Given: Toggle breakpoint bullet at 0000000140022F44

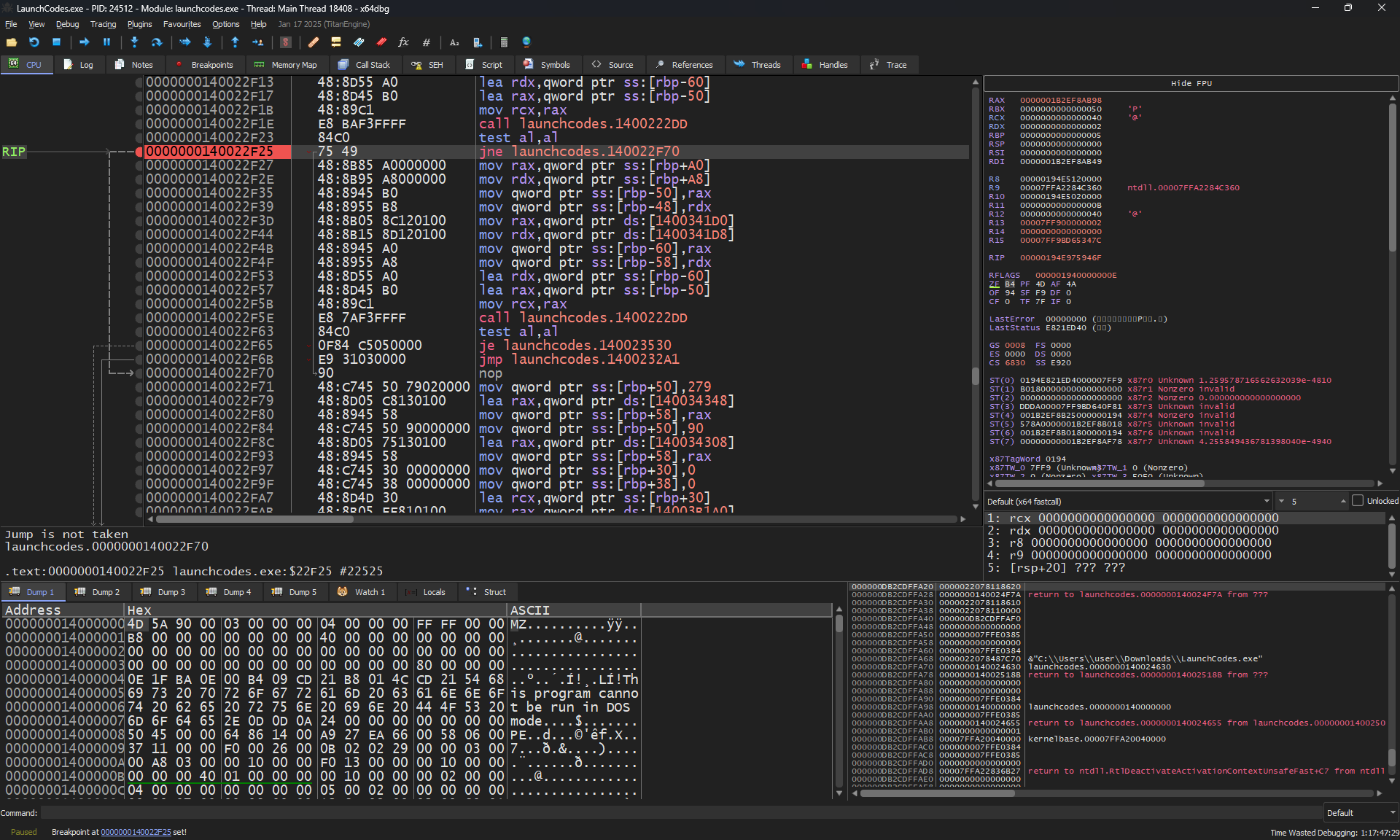Looking at the screenshot, I should tap(139, 235).
